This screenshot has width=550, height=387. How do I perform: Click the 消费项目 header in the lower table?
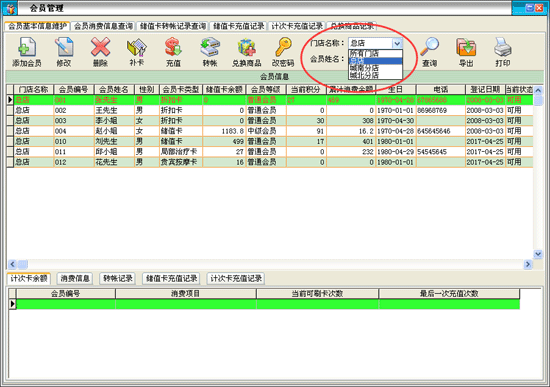(x=186, y=294)
